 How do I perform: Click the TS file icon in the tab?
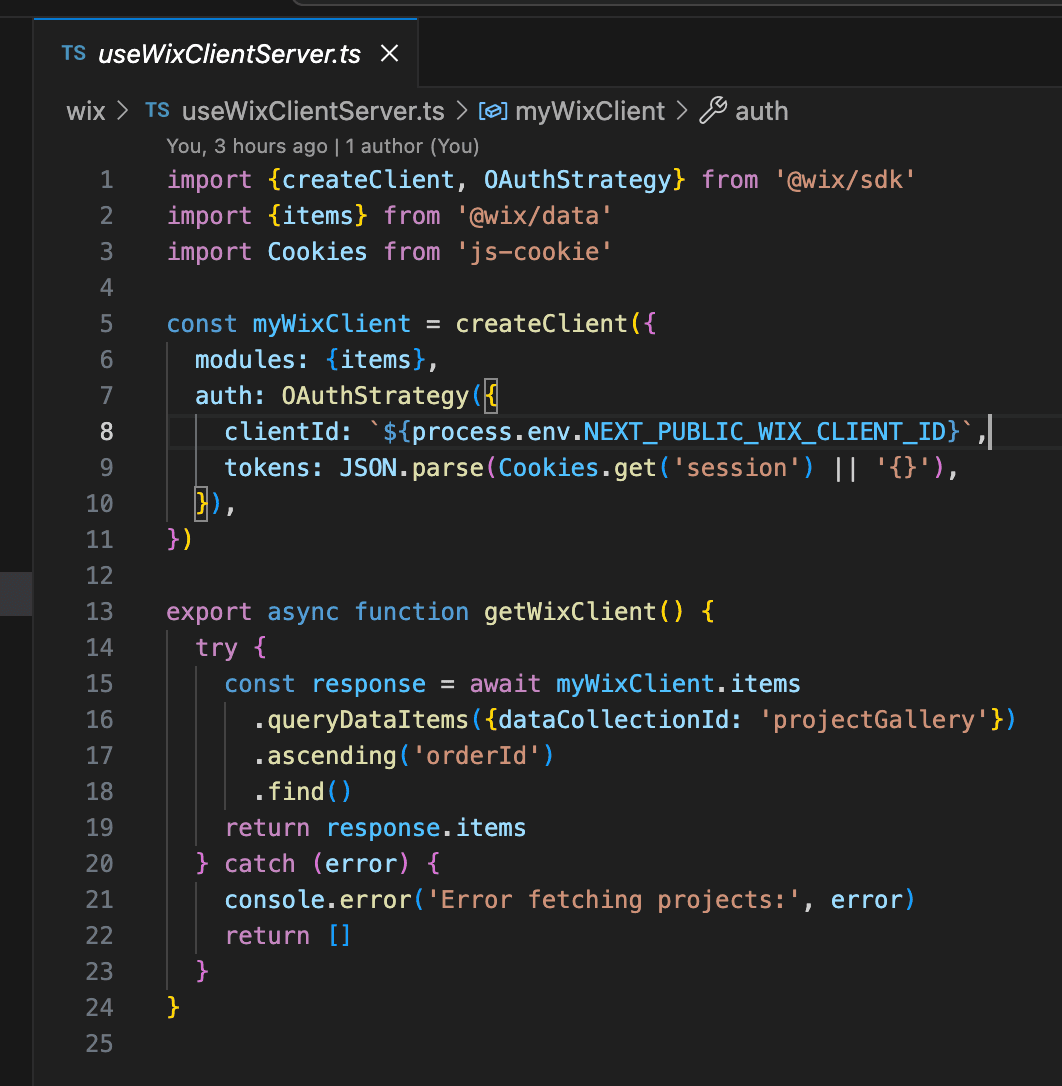click(73, 53)
